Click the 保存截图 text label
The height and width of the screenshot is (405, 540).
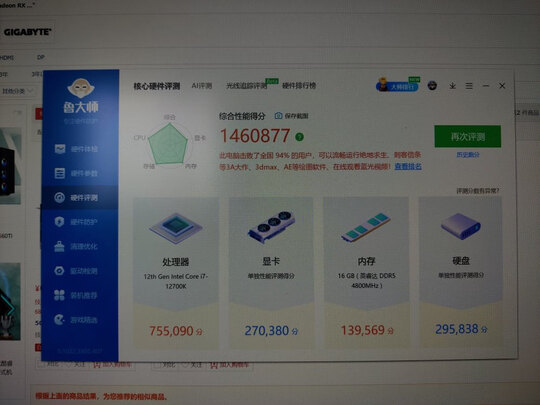[297, 116]
